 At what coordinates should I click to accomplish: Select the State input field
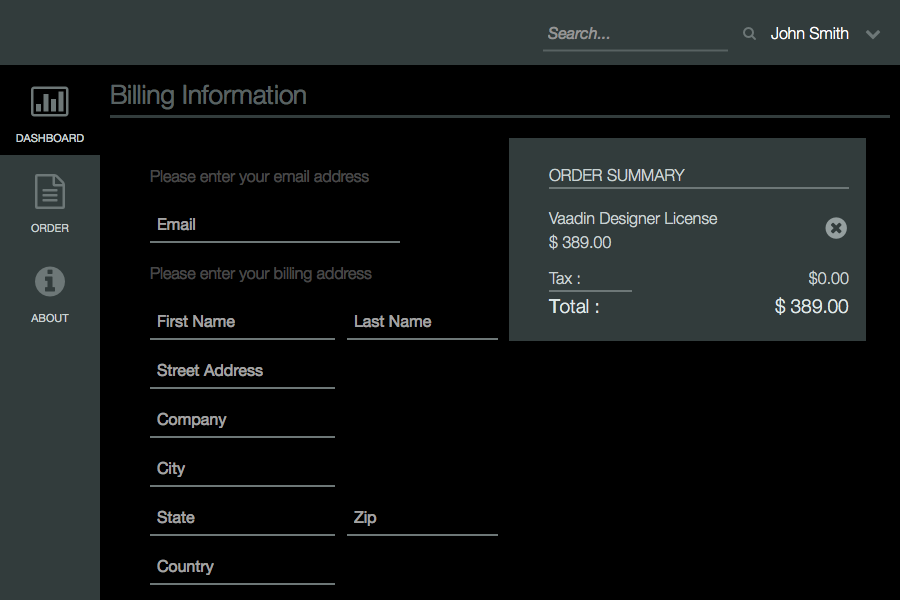coord(242,518)
